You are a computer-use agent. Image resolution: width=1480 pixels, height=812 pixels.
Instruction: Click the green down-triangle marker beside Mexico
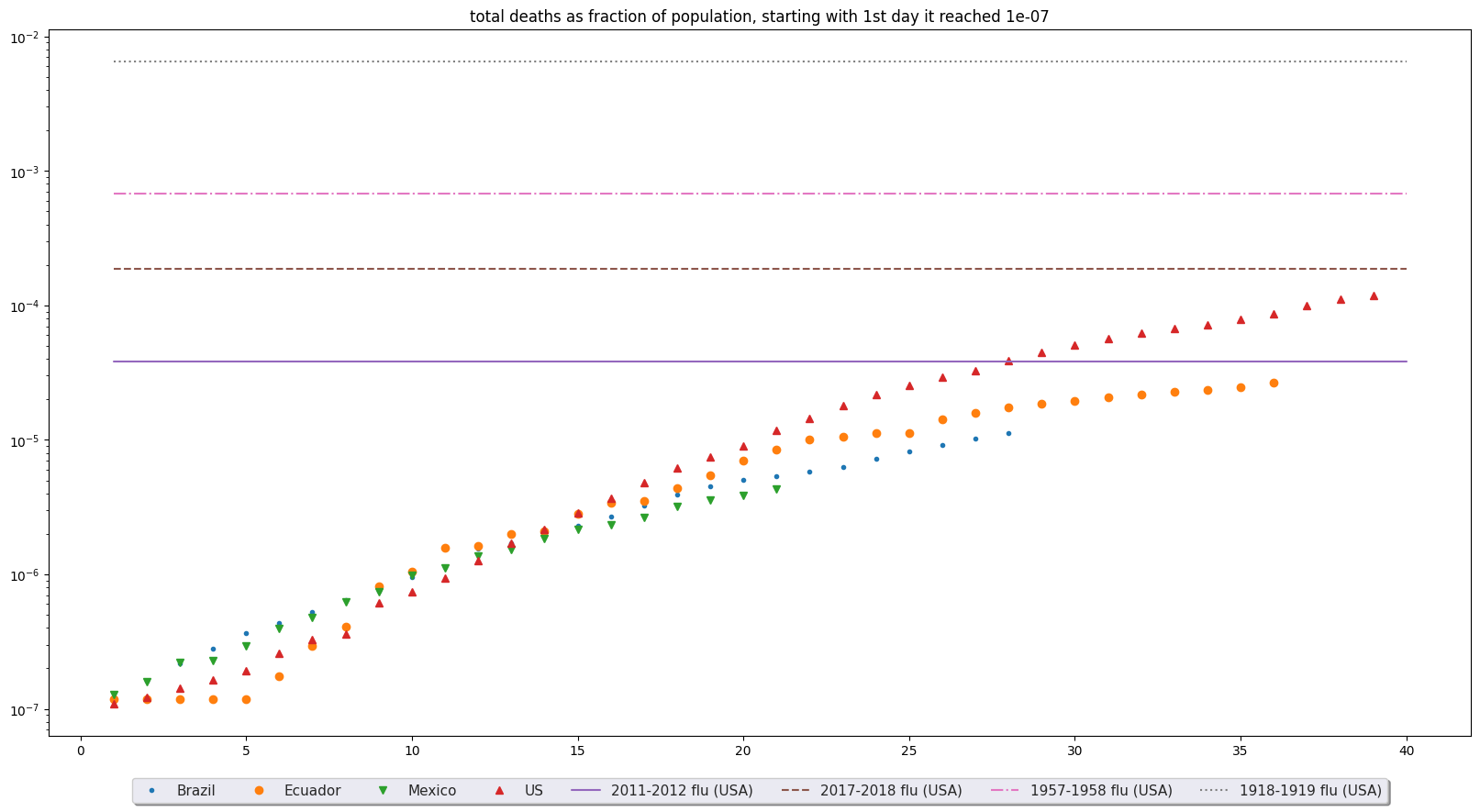click(383, 790)
